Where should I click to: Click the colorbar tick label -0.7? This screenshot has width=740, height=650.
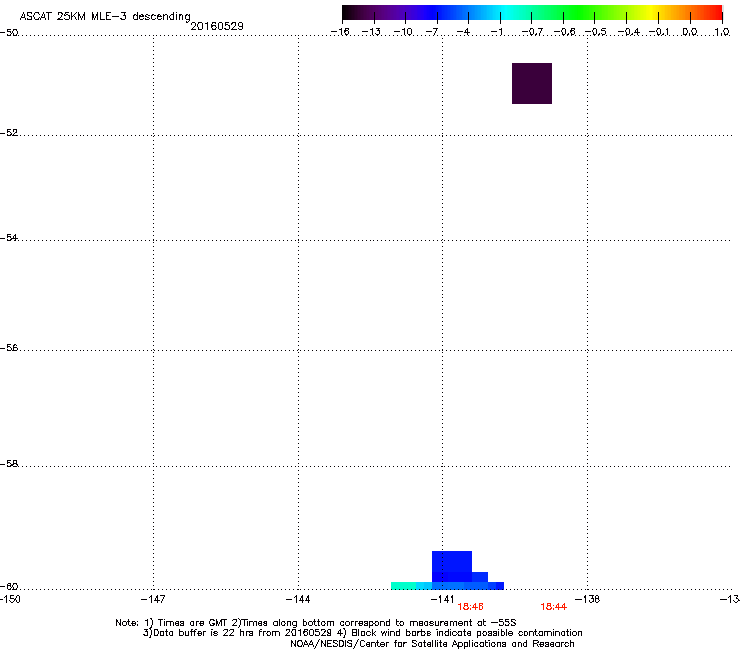(x=532, y=32)
